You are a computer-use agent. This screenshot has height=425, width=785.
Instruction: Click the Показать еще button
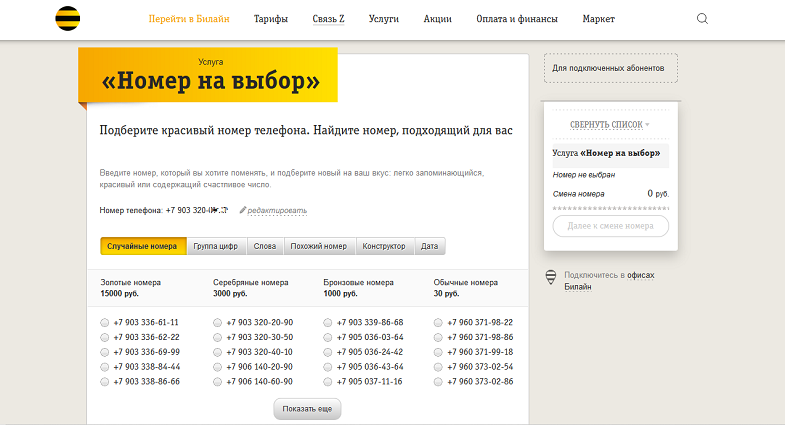[x=307, y=409]
